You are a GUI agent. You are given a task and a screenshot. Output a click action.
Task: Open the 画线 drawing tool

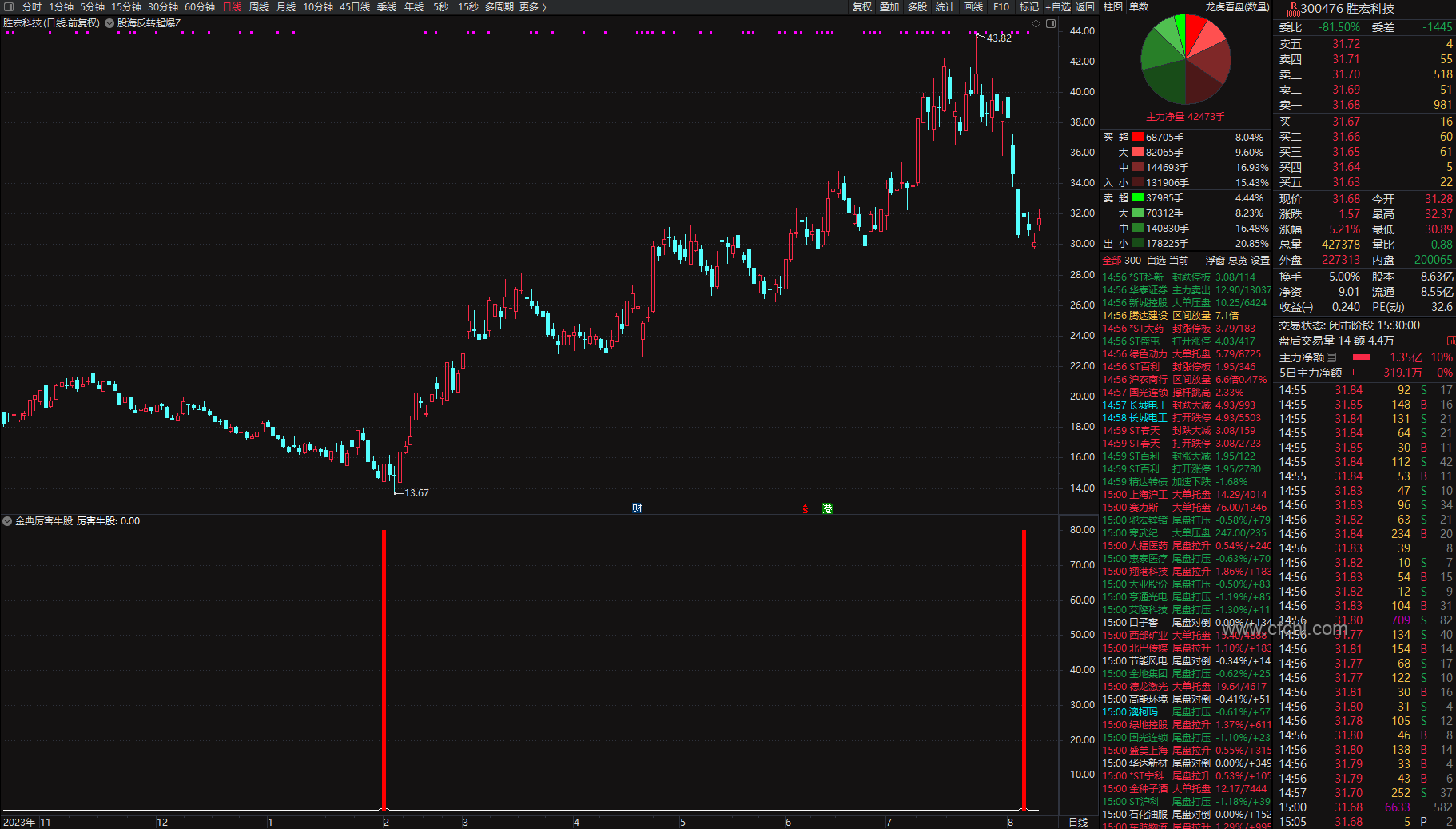973,6
